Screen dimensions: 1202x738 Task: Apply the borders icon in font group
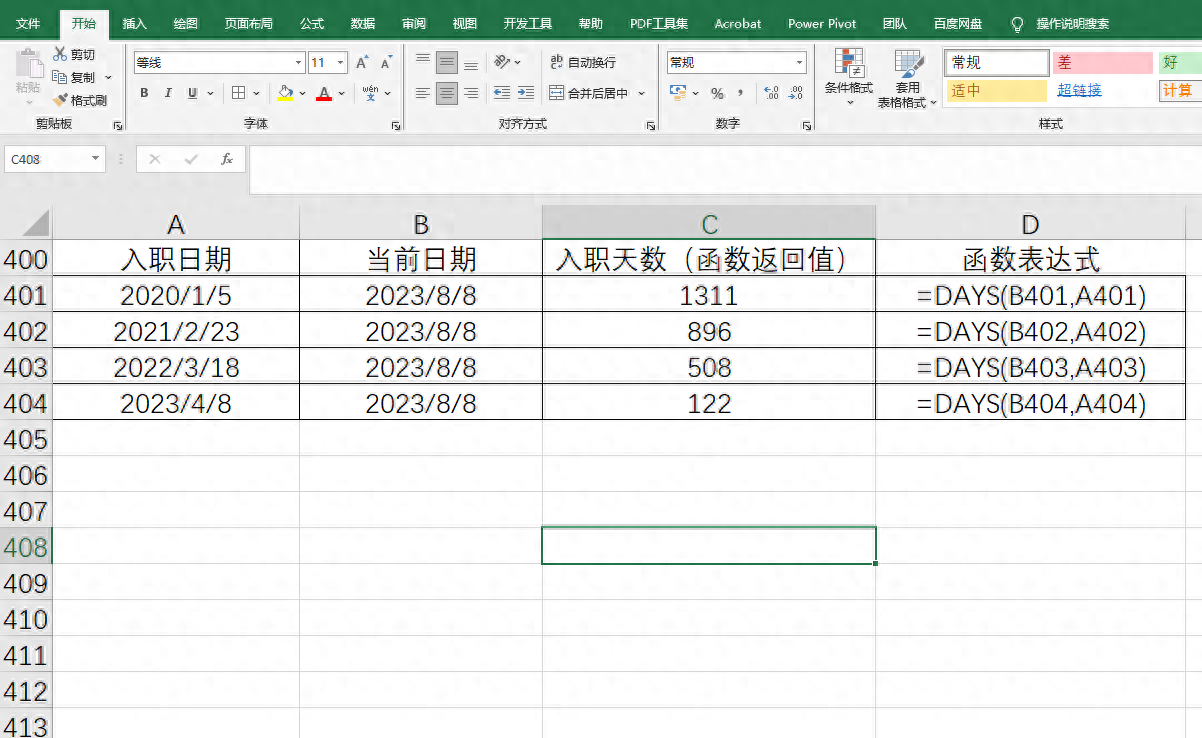[239, 93]
